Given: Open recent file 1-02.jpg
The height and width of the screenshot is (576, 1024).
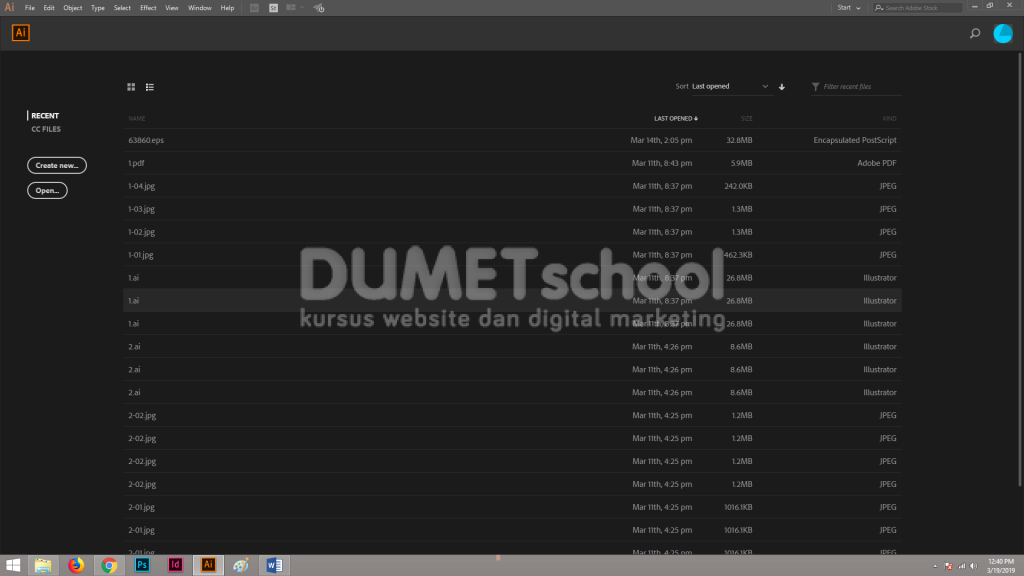Looking at the screenshot, I should coord(142,232).
